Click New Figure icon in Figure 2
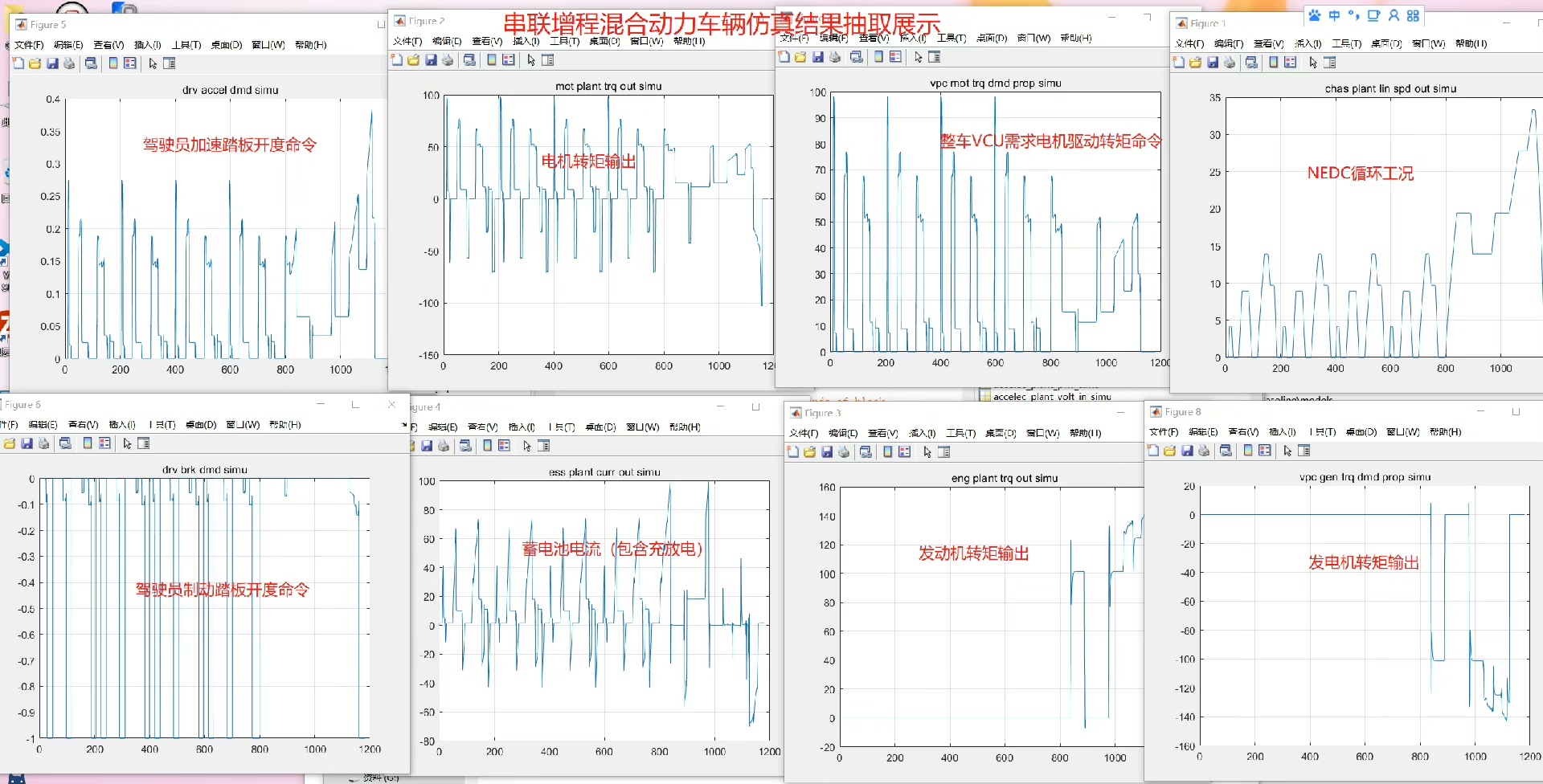The width and height of the screenshot is (1543, 784). tap(397, 60)
